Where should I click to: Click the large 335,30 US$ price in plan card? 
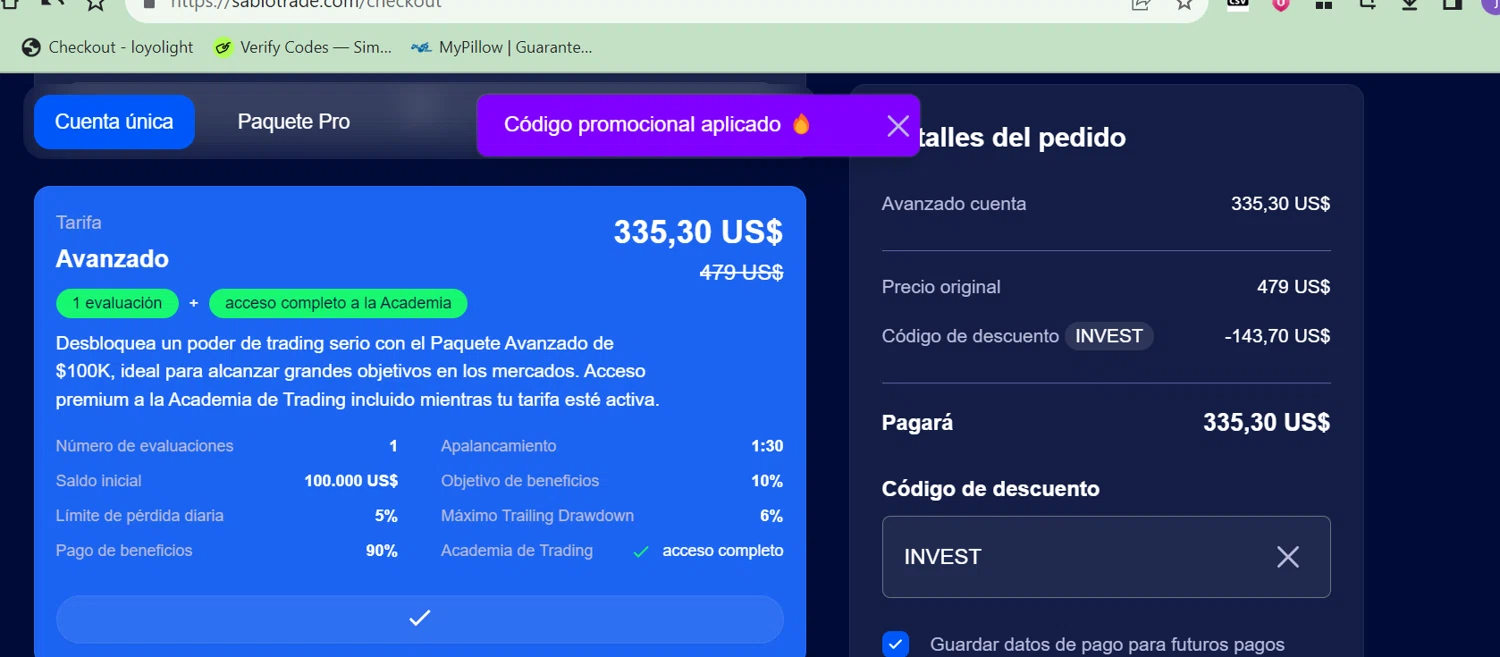[698, 232]
